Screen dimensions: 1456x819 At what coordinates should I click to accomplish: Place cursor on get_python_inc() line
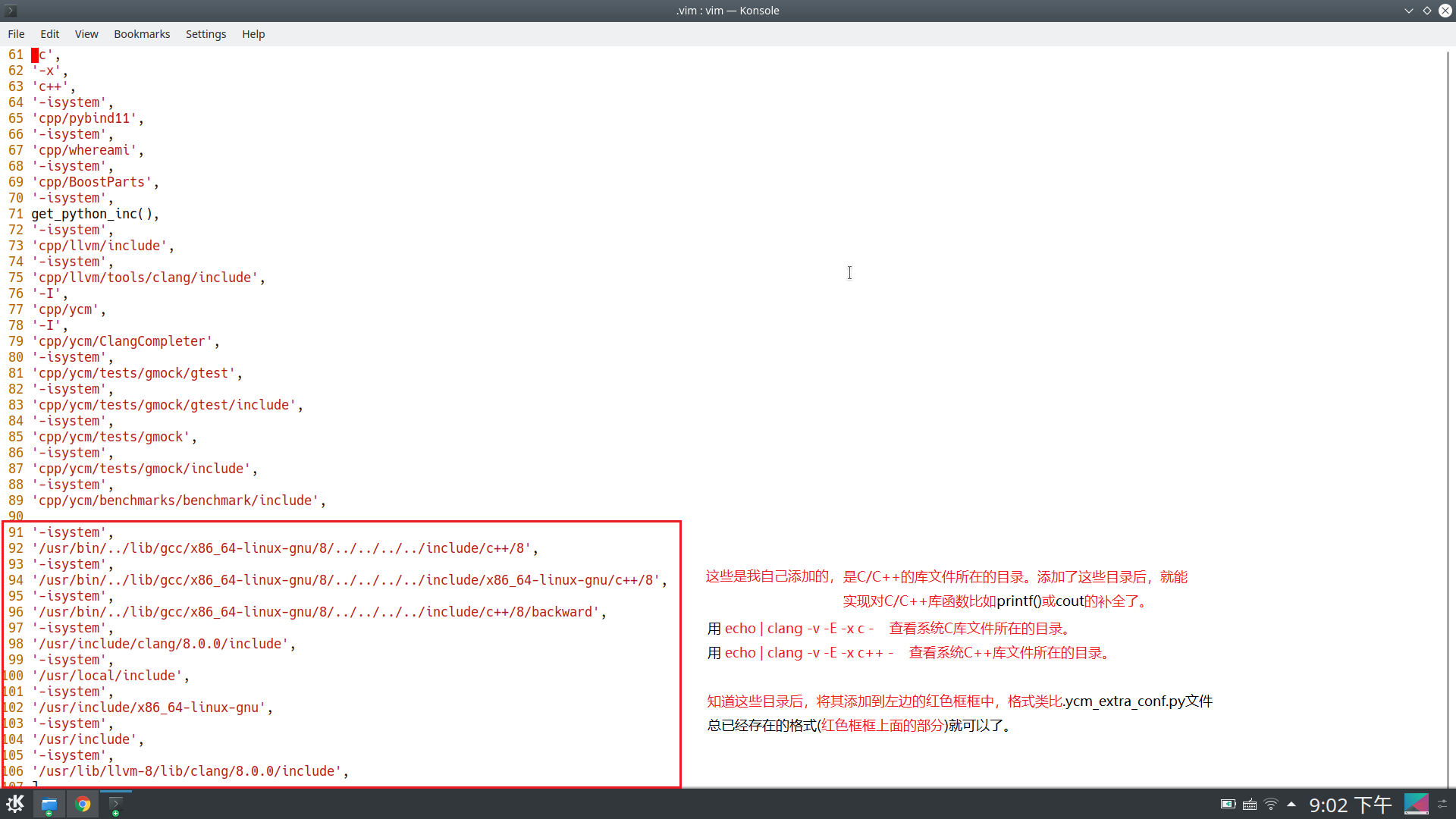point(95,214)
